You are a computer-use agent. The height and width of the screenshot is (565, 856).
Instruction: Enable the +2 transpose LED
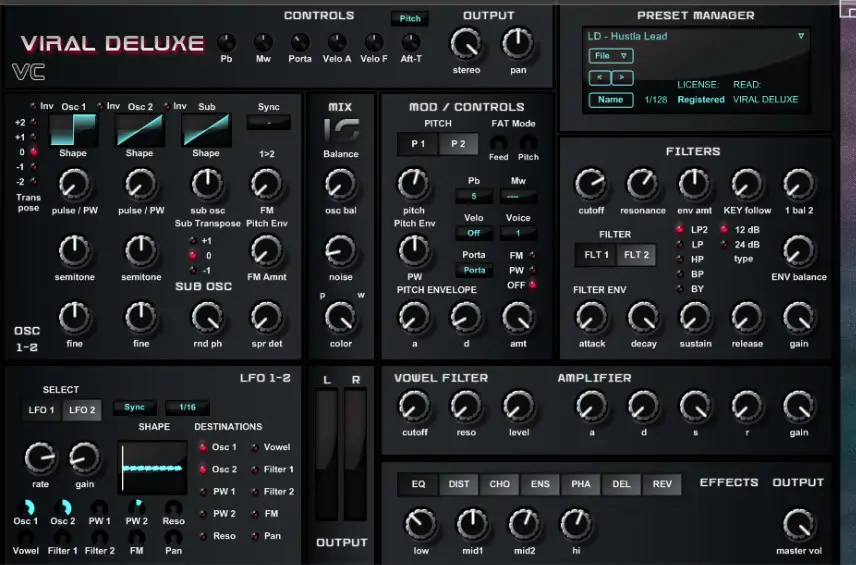click(34, 122)
